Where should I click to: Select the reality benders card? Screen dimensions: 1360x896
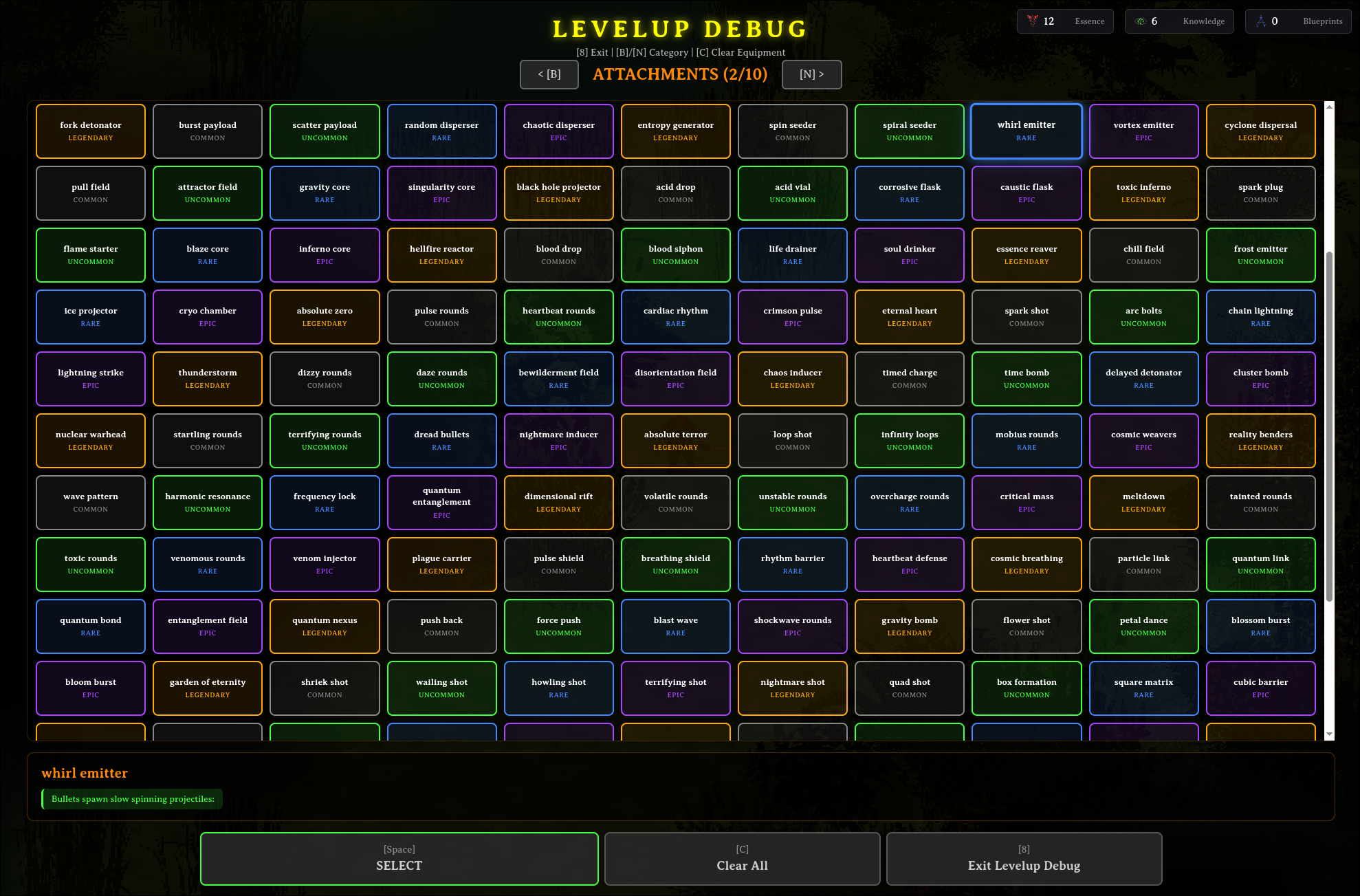pyautogui.click(x=1261, y=441)
